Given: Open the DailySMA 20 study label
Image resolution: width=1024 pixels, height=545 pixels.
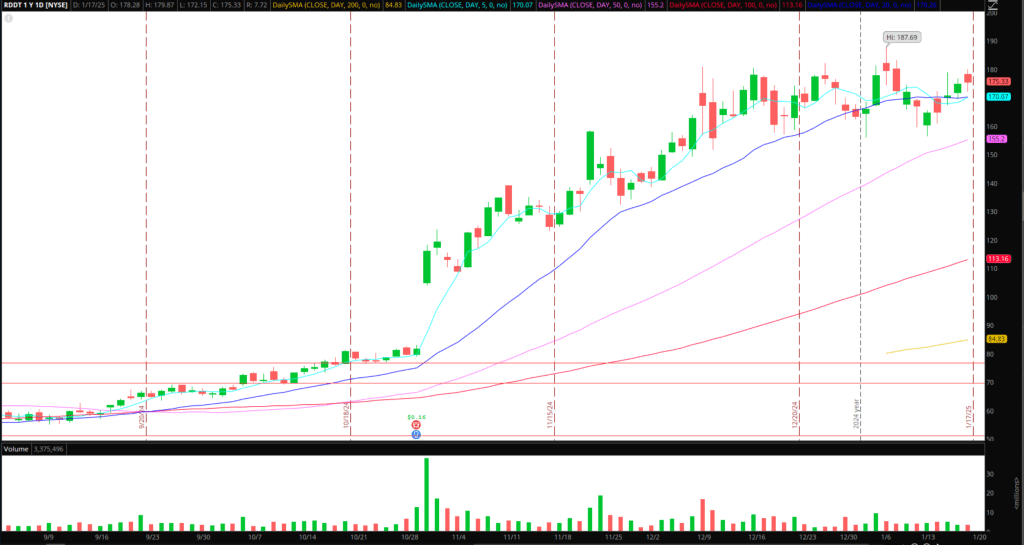Looking at the screenshot, I should click(x=860, y=5).
